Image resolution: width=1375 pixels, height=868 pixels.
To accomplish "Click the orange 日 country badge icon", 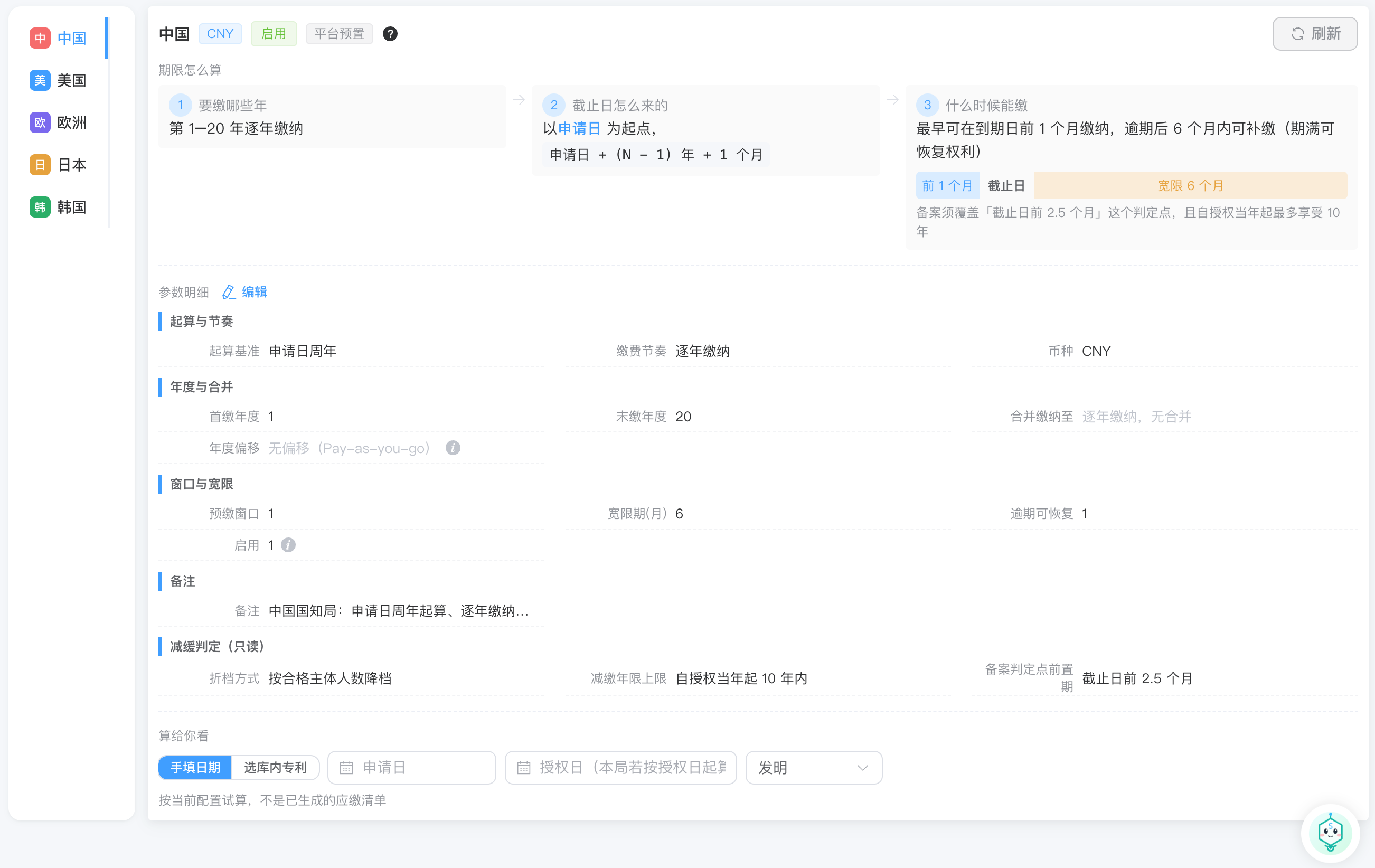I will [x=40, y=165].
